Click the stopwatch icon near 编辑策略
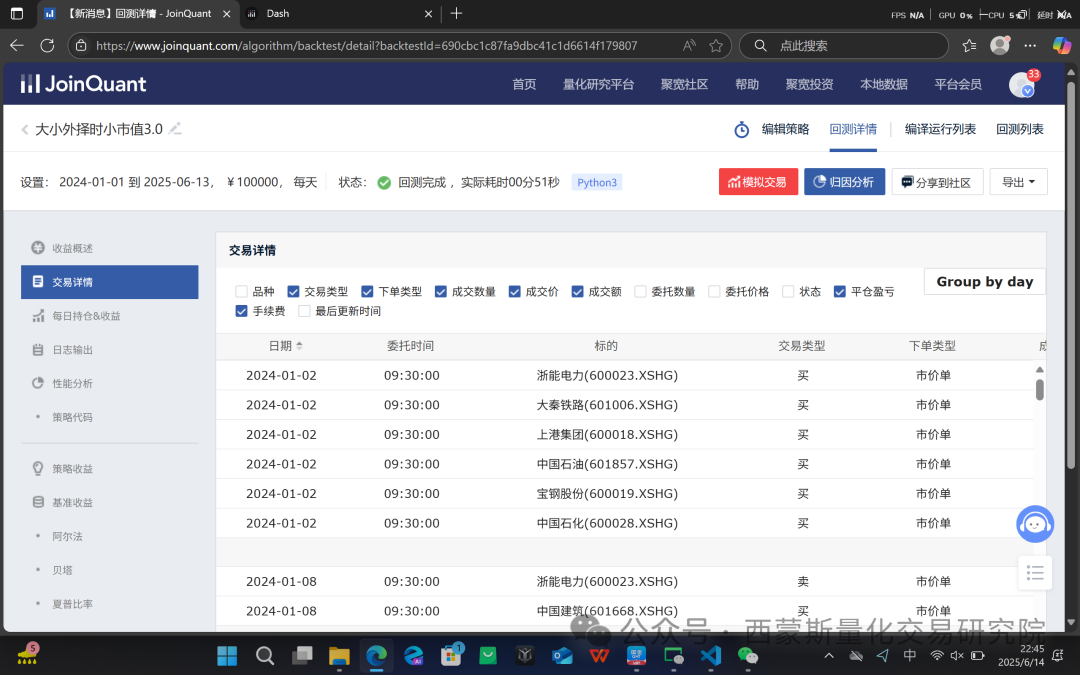 click(742, 129)
